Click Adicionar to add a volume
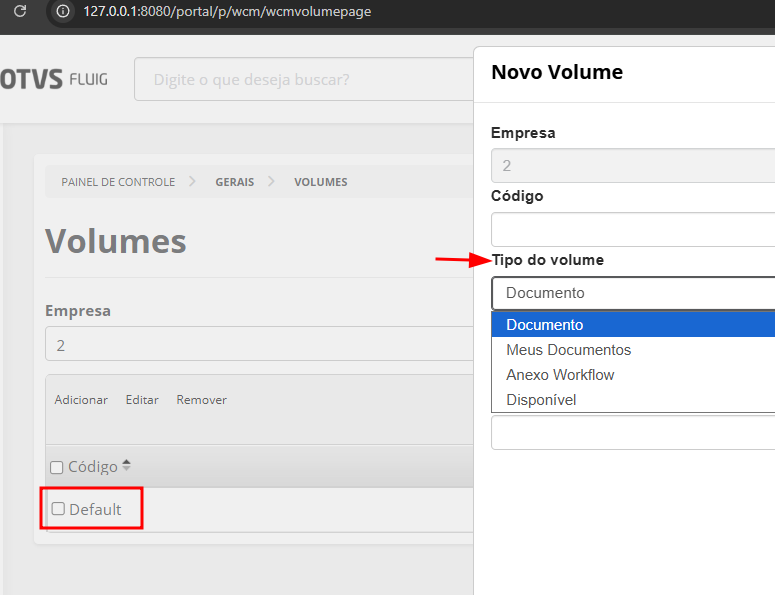This screenshot has height=595, width=775. pyautogui.click(x=81, y=400)
